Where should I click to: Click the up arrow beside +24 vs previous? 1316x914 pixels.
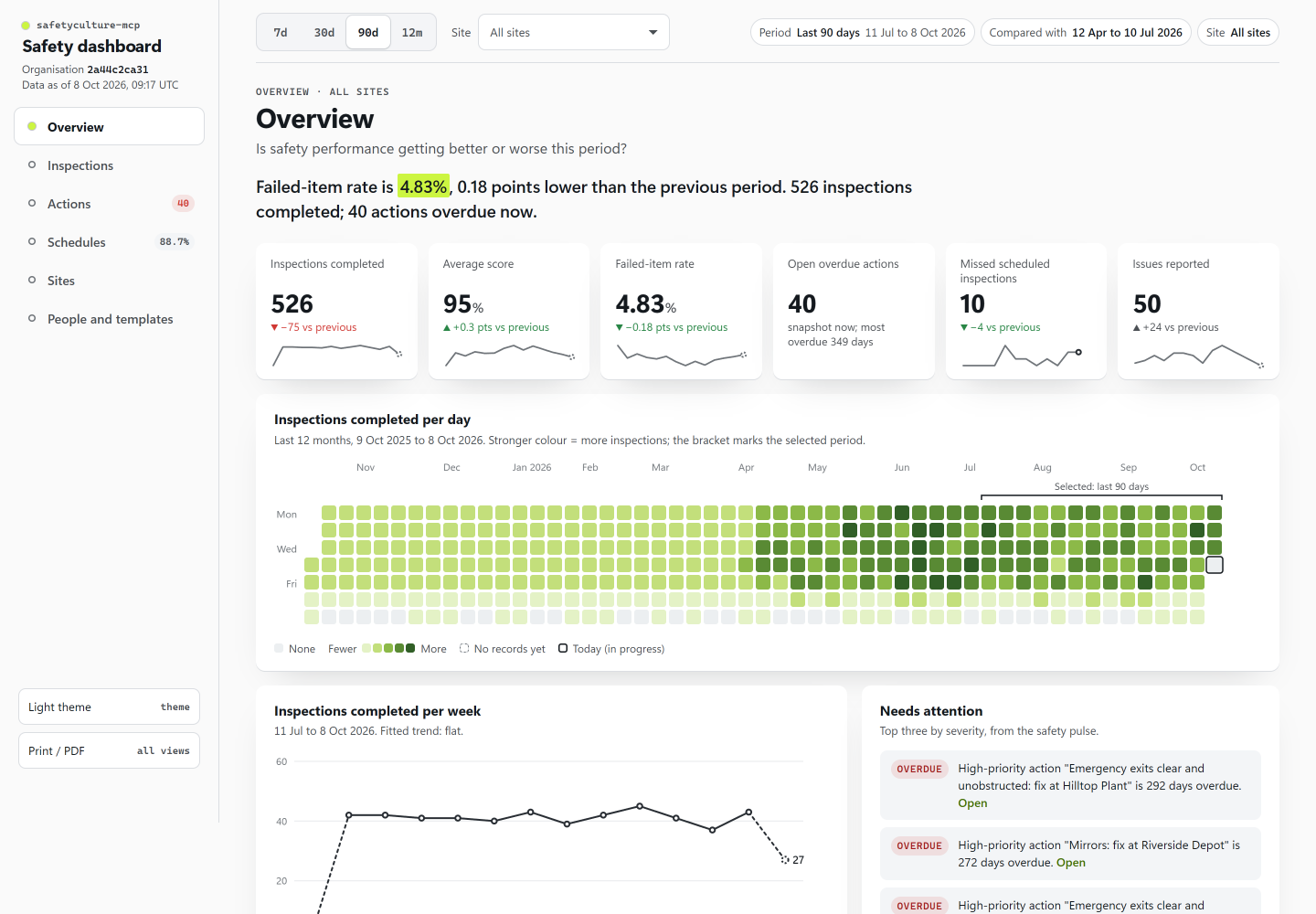(1137, 327)
